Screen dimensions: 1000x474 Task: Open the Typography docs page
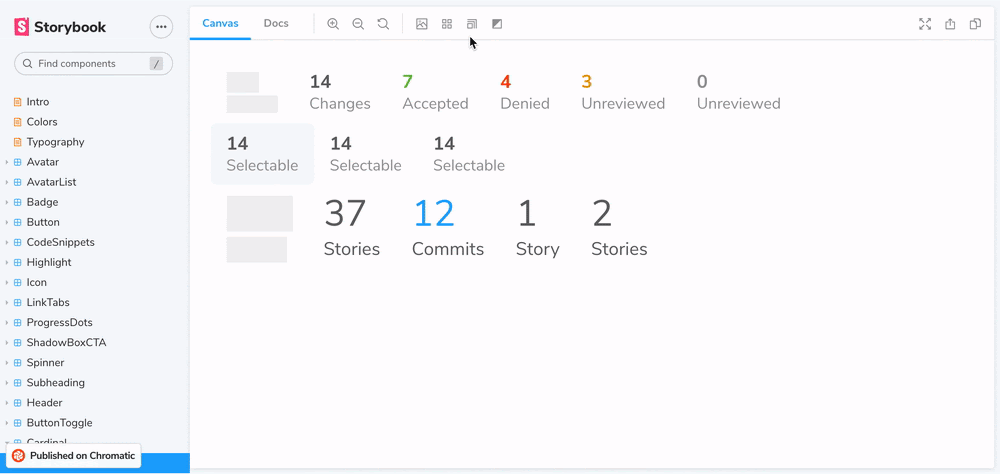coord(55,142)
